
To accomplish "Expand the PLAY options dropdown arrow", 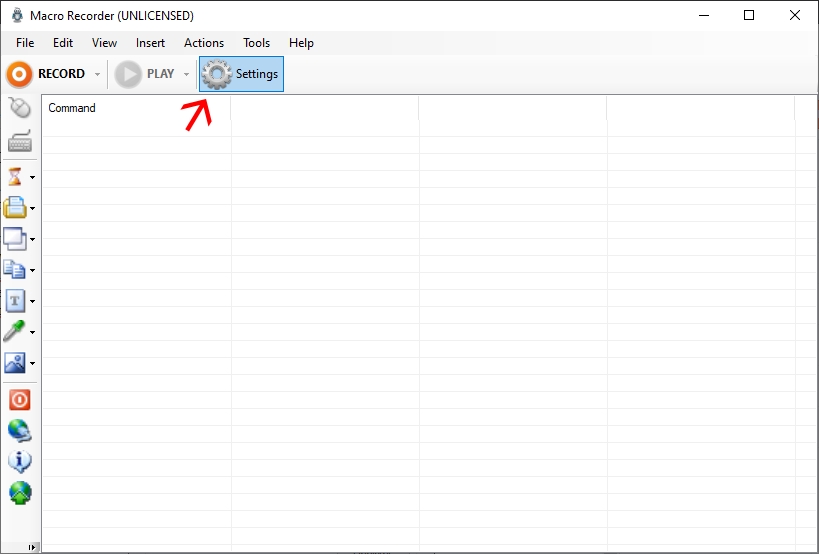I will [186, 74].
